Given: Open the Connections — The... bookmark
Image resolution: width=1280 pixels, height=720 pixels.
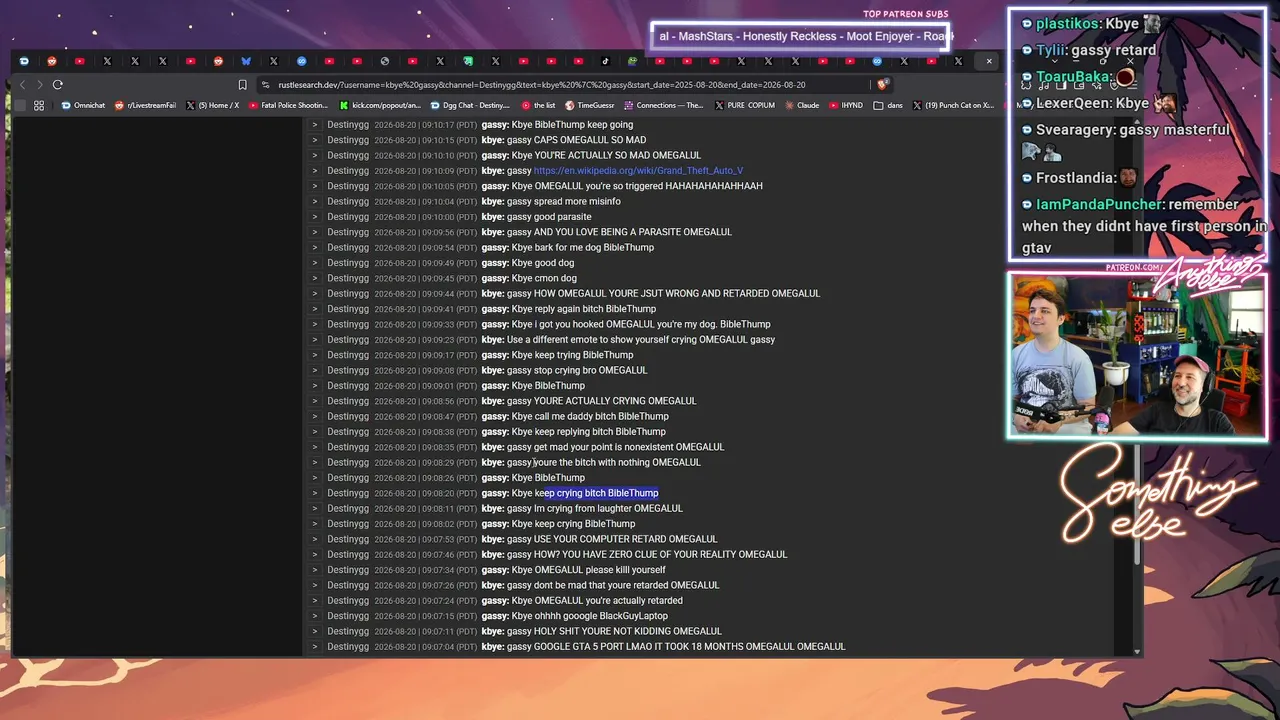Looking at the screenshot, I should click(664, 105).
